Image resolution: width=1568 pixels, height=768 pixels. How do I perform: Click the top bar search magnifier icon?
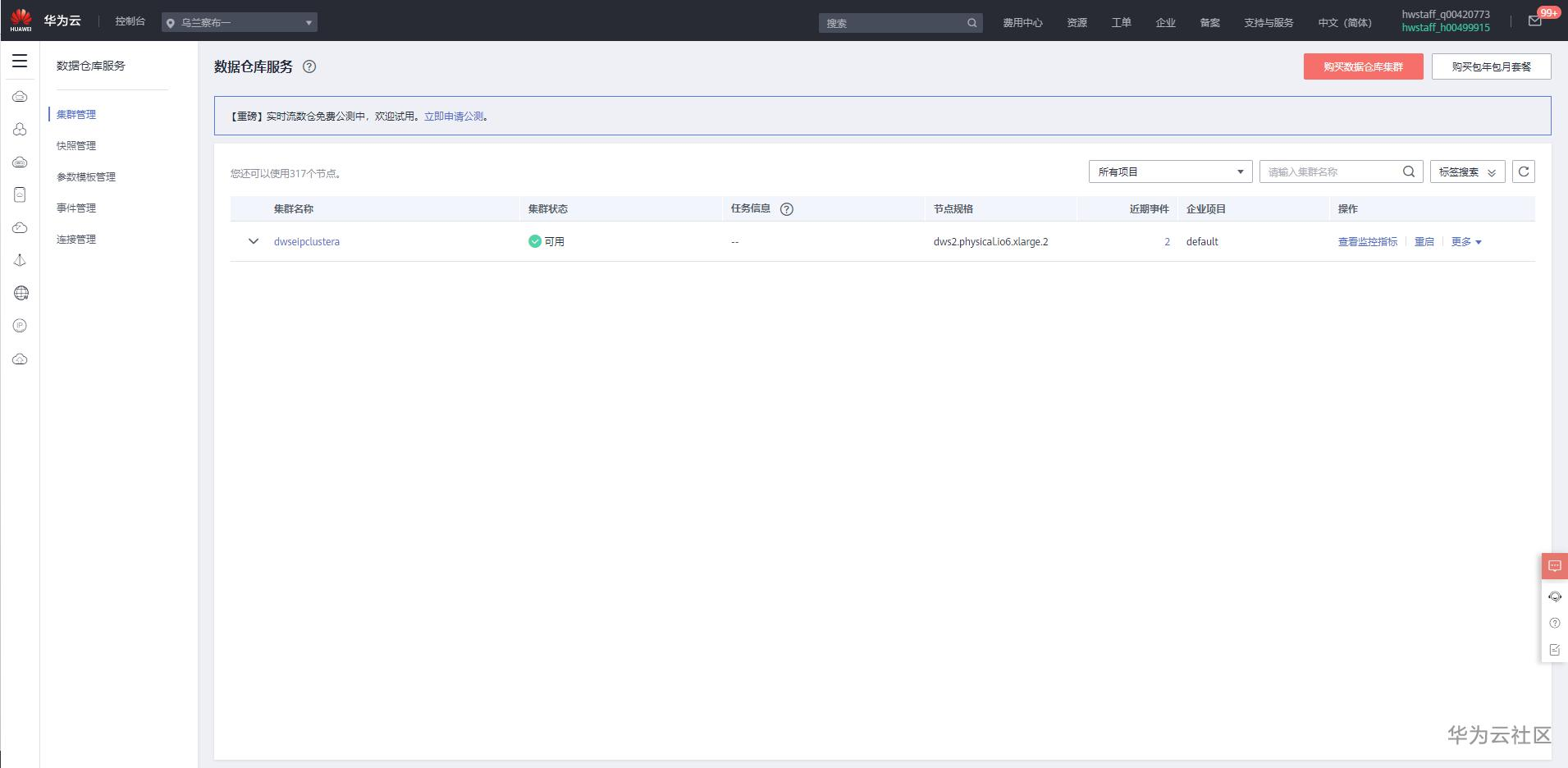[x=972, y=23]
